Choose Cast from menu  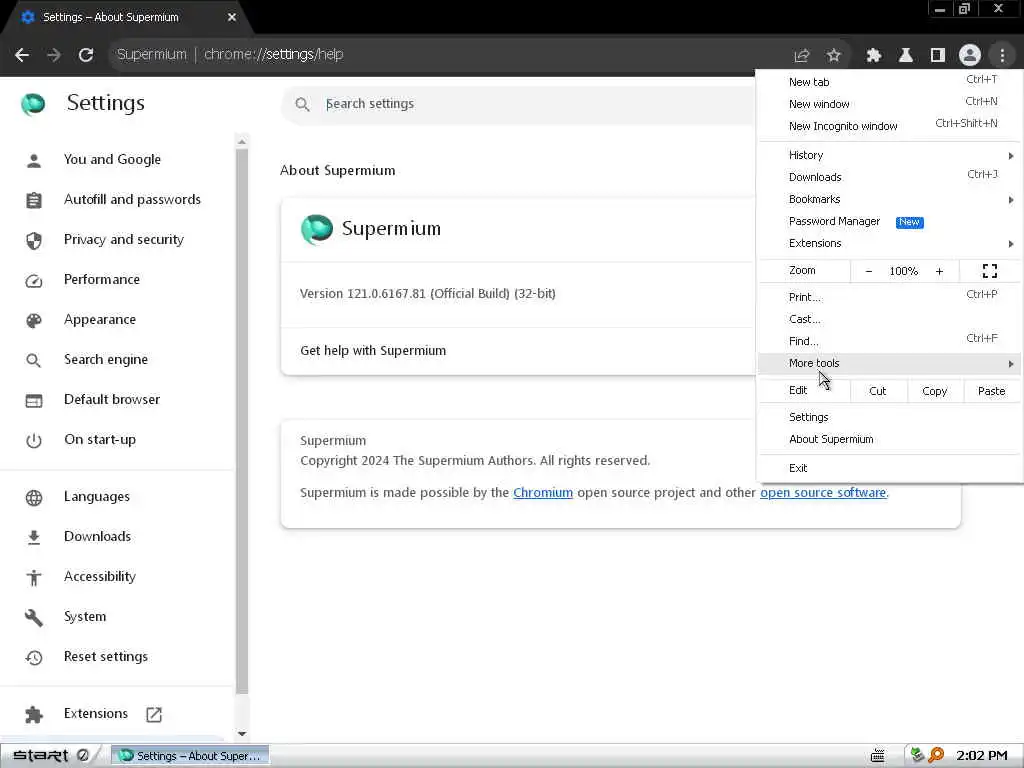pos(889,319)
